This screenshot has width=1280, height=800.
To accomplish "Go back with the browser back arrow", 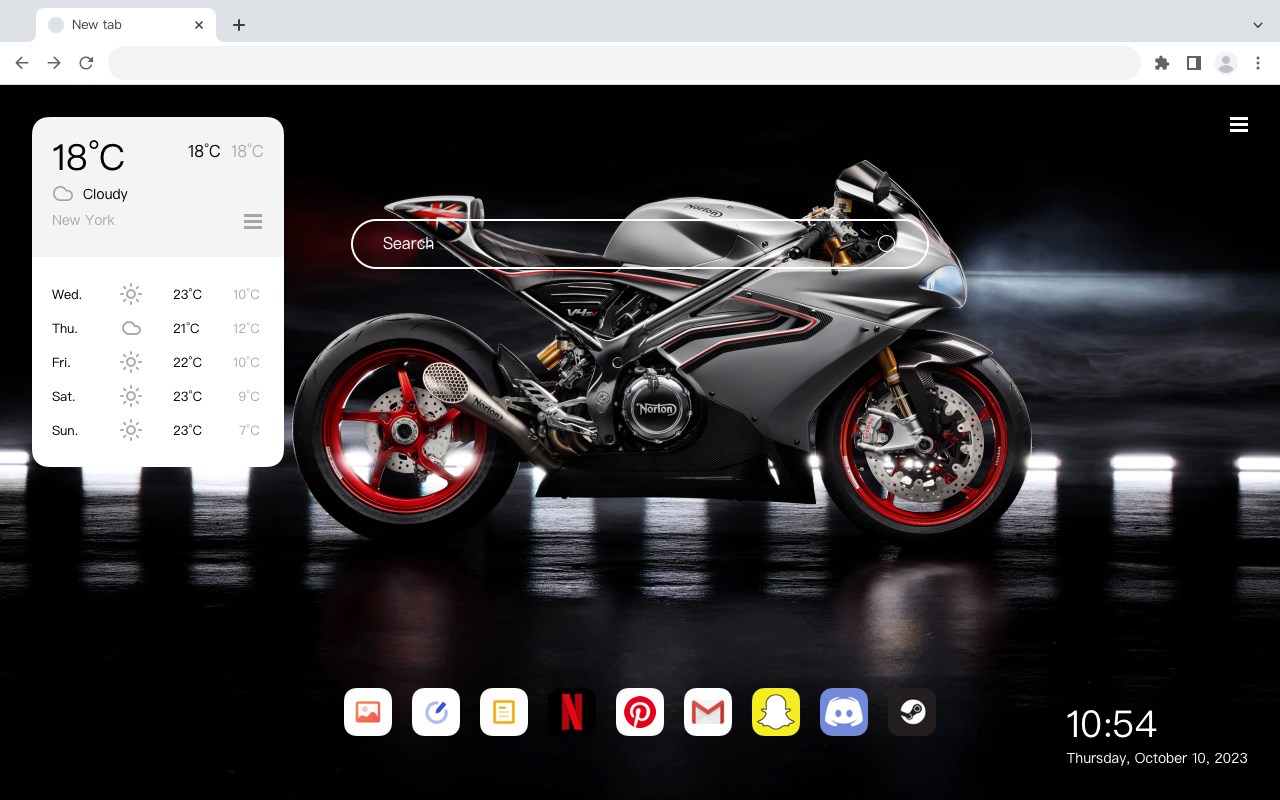I will click(x=22, y=63).
